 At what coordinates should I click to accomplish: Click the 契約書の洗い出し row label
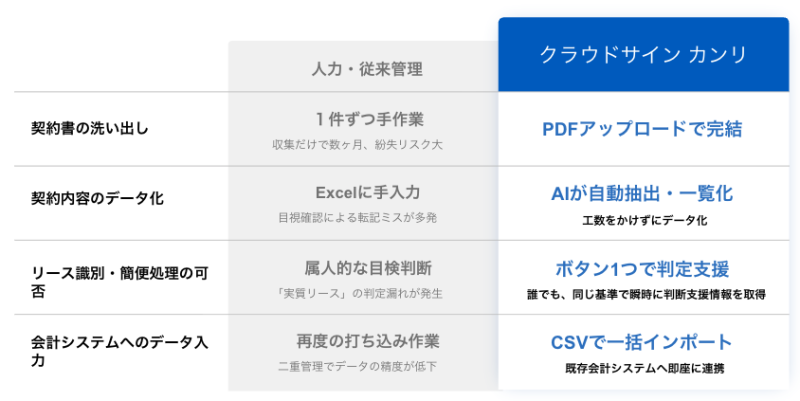click(x=90, y=129)
